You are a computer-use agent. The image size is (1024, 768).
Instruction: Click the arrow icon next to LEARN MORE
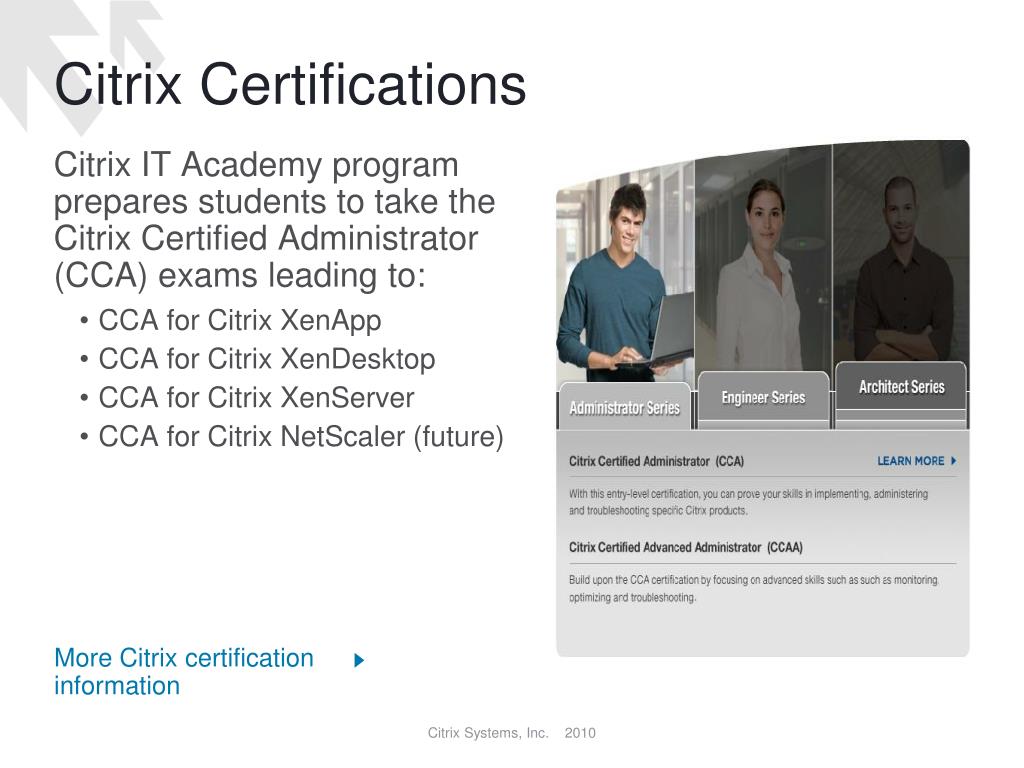[x=953, y=461]
